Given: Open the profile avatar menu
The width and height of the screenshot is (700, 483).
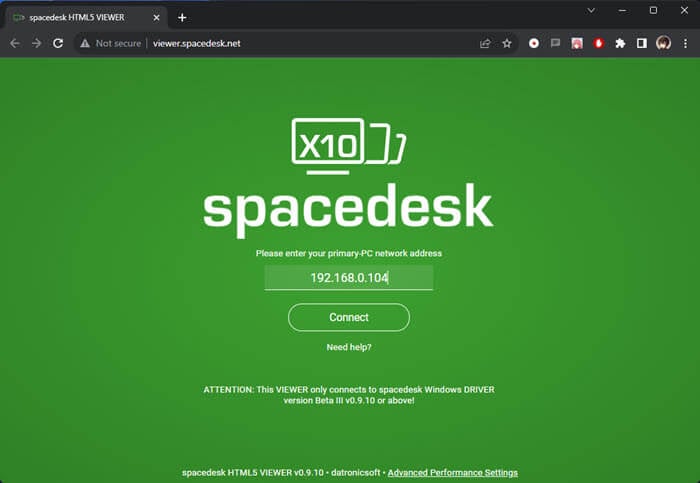Looking at the screenshot, I should 663,43.
